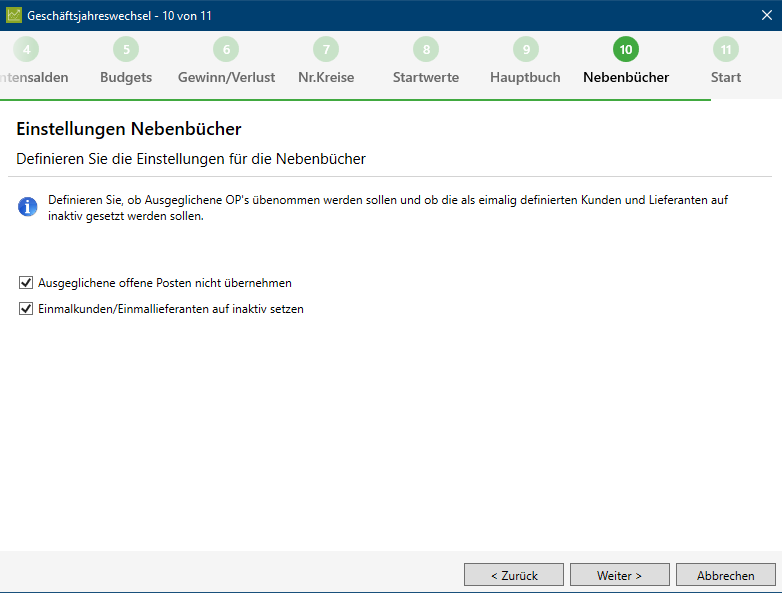The image size is (782, 593).
Task: Uncheck Ausgeglichene offene Posten nicht übernehmen
Action: click(x=26, y=283)
